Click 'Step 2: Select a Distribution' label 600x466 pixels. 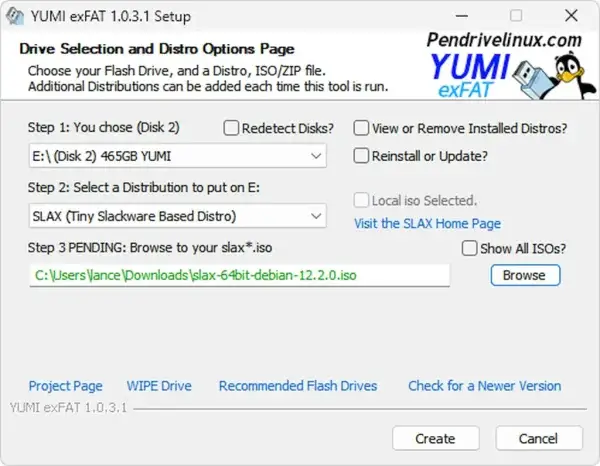(144, 187)
